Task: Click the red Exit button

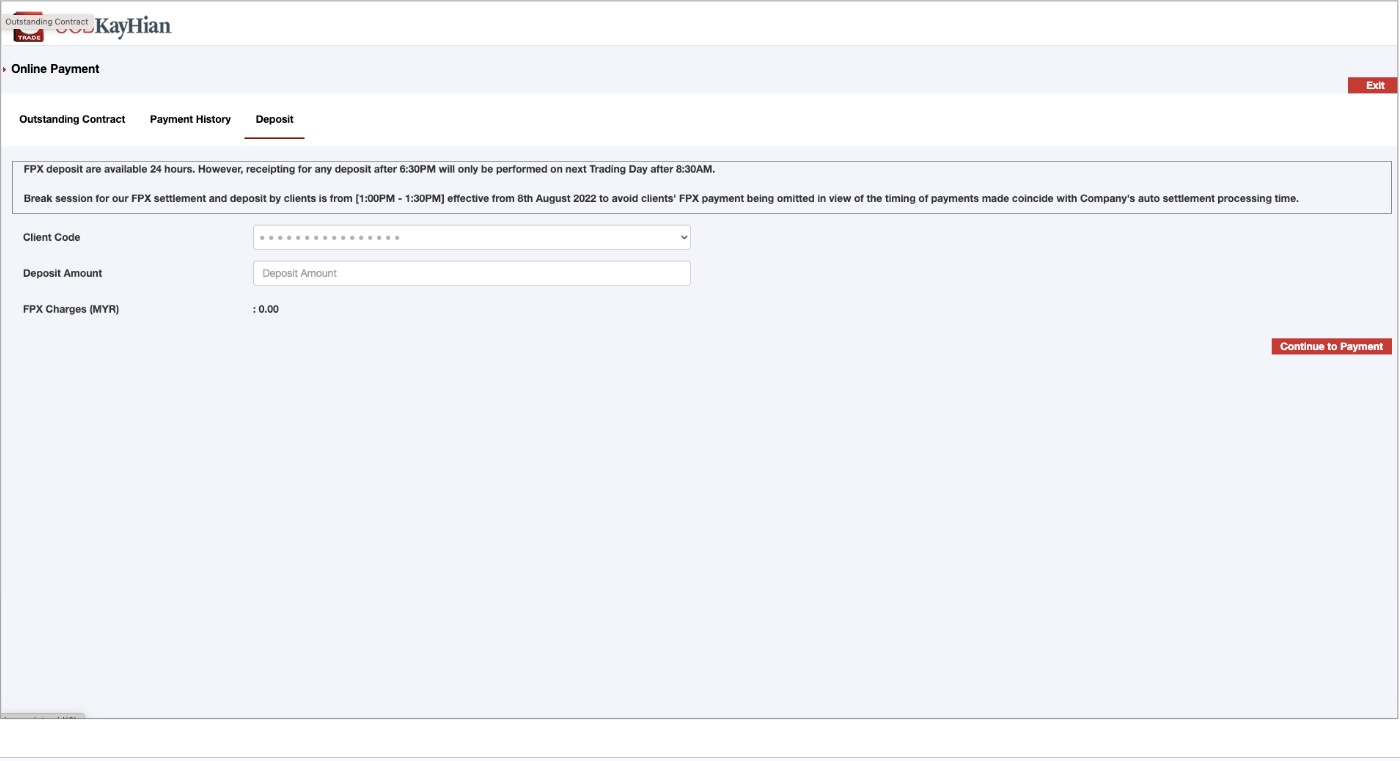Action: [1372, 85]
